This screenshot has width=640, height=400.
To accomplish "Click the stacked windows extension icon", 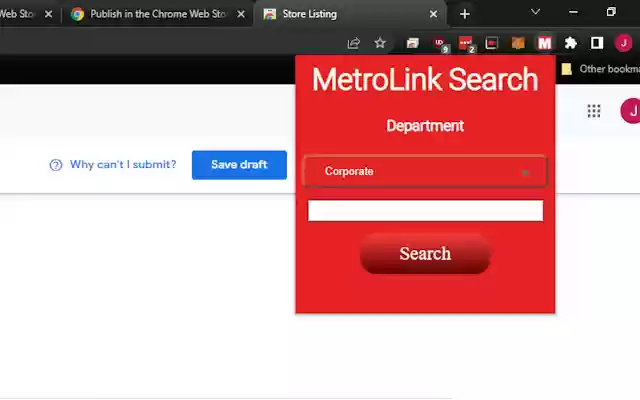I will pyautogui.click(x=413, y=43).
